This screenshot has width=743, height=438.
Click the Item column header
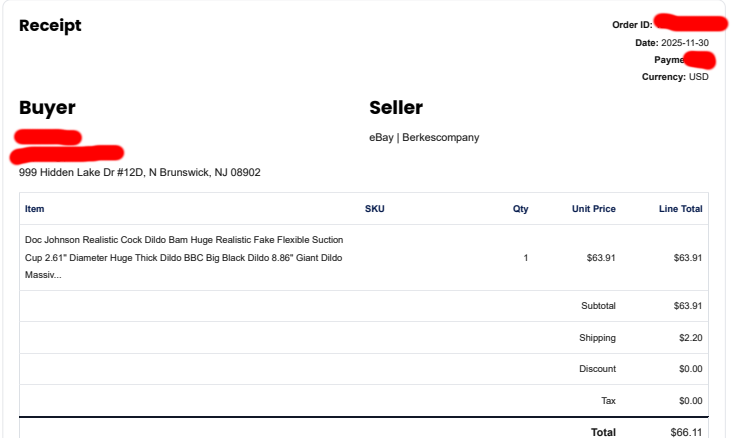click(35, 209)
